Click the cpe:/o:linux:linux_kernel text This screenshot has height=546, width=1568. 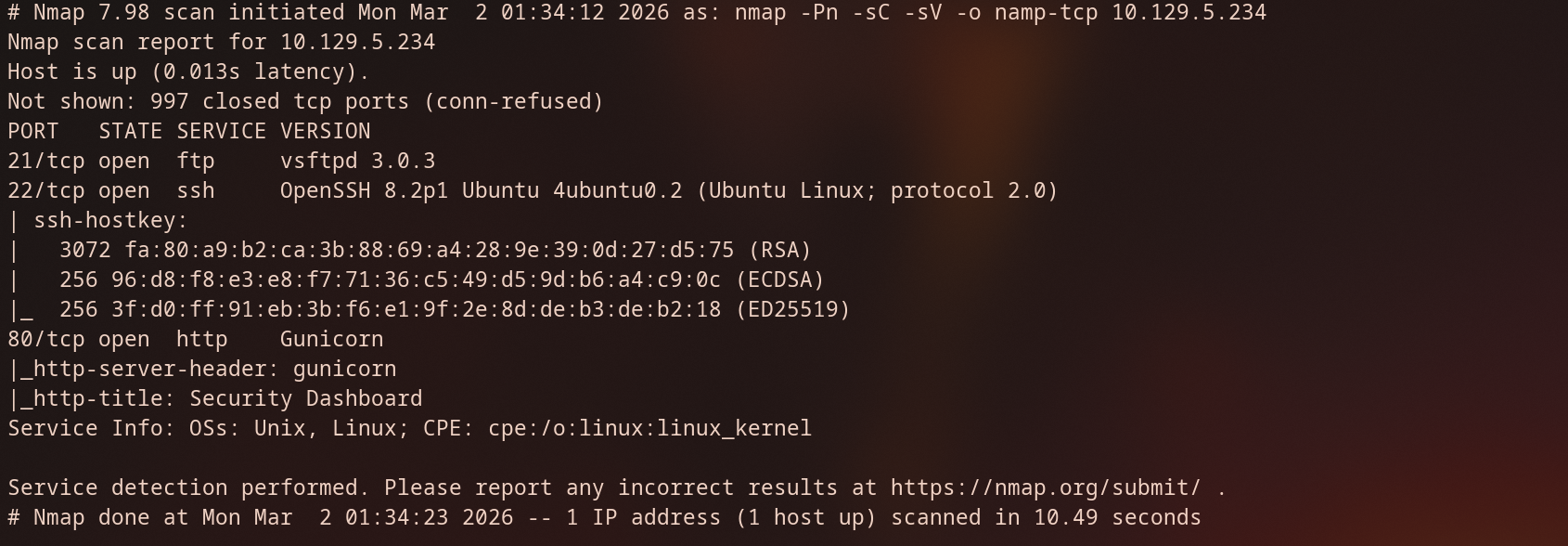click(649, 428)
